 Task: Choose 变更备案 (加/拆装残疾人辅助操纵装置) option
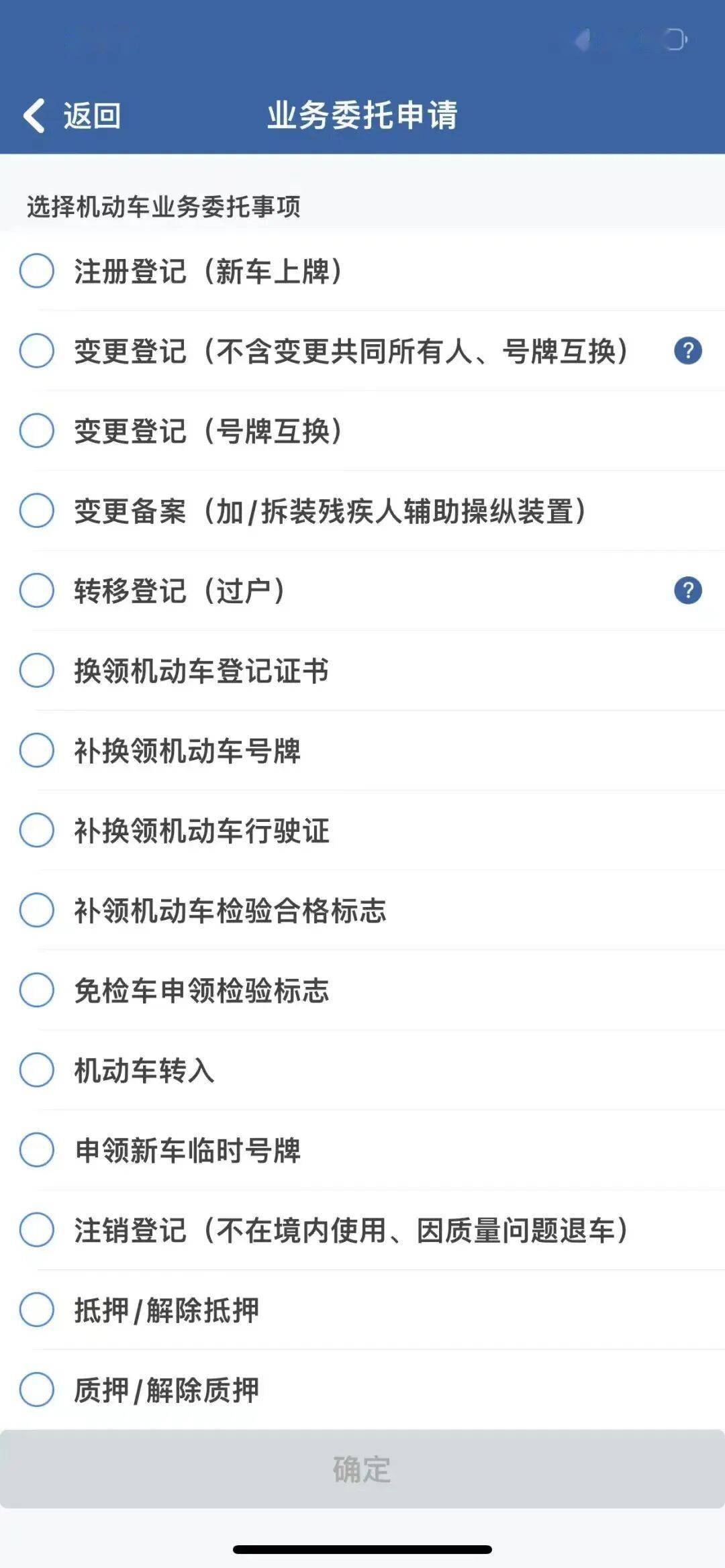pos(37,511)
